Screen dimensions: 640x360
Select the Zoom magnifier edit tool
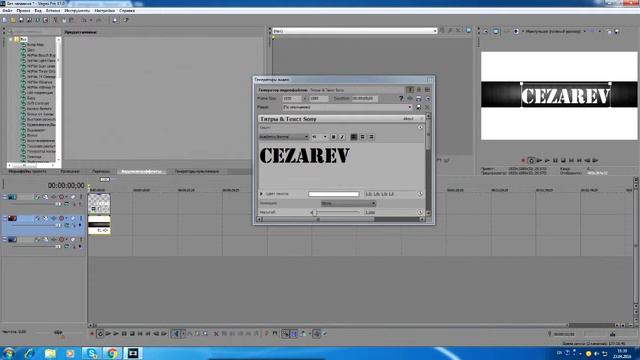click(205, 334)
